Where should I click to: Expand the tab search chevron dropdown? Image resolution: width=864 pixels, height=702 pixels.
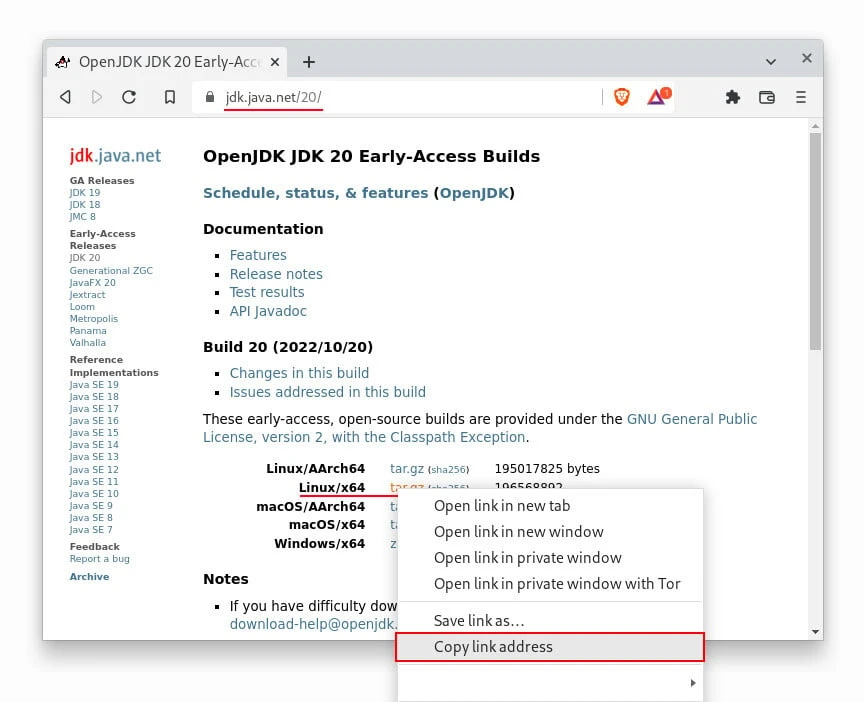coord(771,61)
